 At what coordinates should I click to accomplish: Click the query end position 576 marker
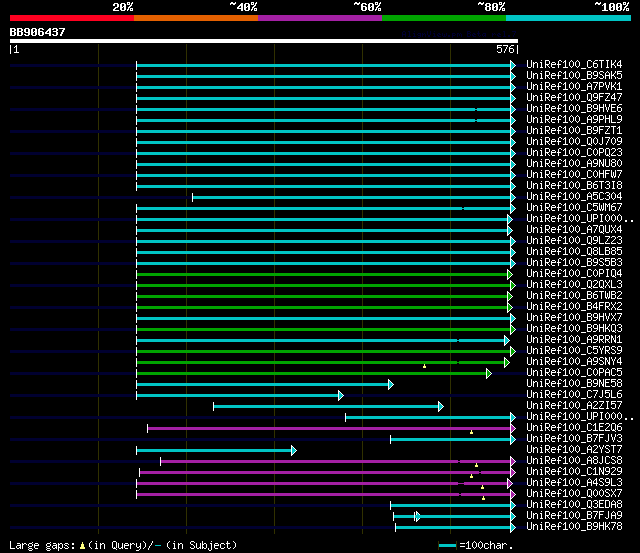coord(507,49)
